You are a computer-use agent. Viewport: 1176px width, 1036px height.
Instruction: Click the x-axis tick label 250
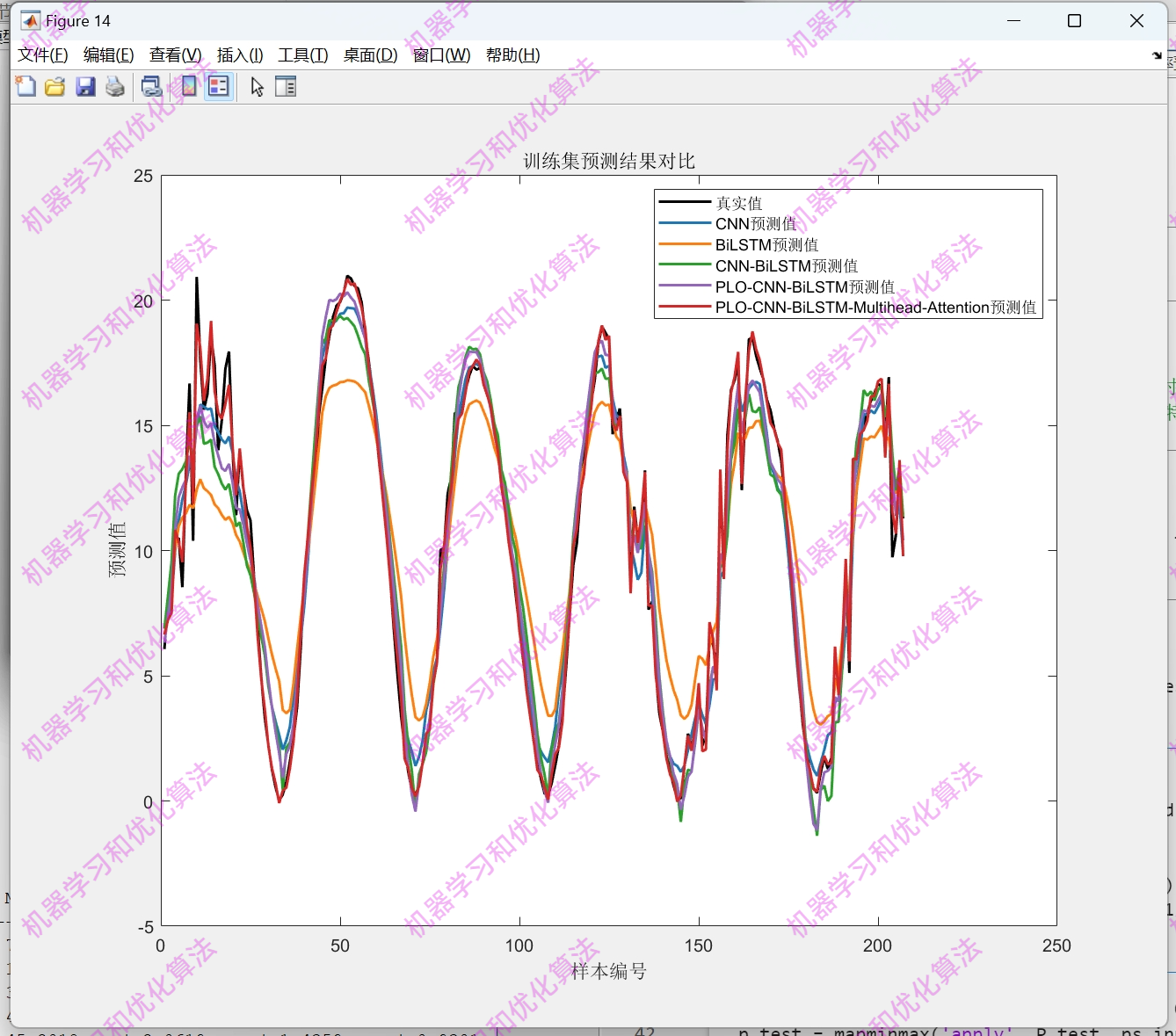coord(1056,945)
